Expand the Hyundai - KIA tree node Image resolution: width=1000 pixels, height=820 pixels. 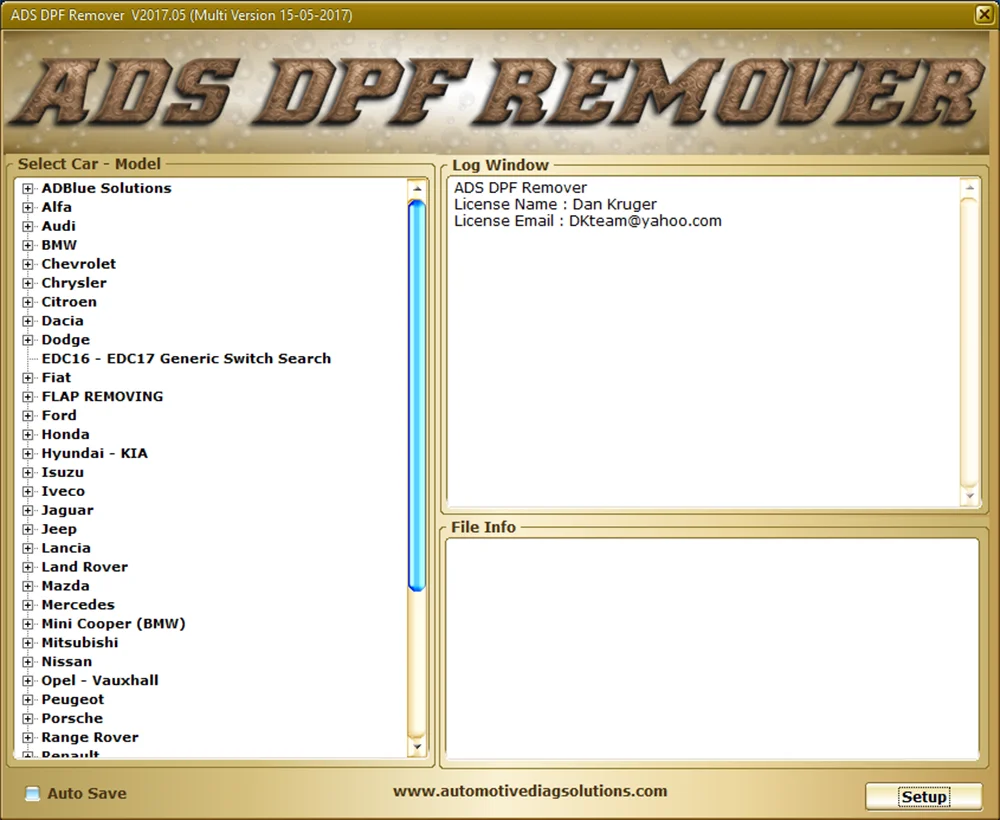click(x=27, y=453)
